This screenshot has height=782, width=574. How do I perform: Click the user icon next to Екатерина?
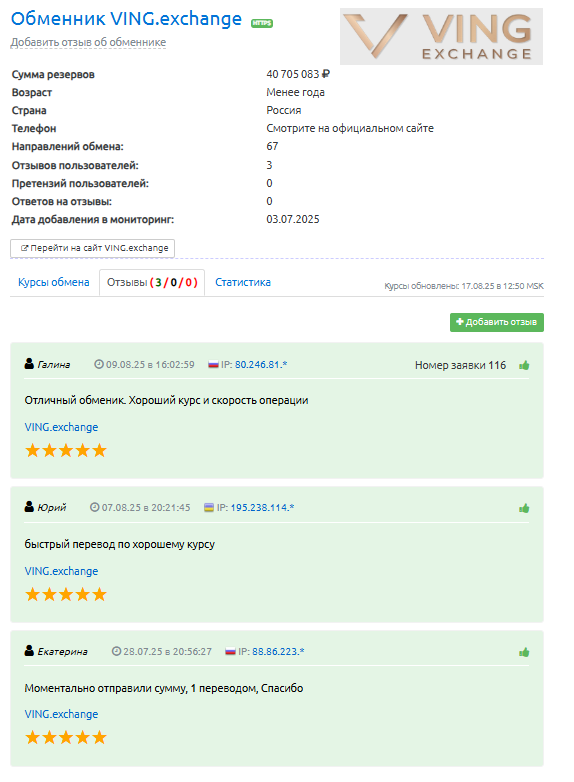pos(29,651)
